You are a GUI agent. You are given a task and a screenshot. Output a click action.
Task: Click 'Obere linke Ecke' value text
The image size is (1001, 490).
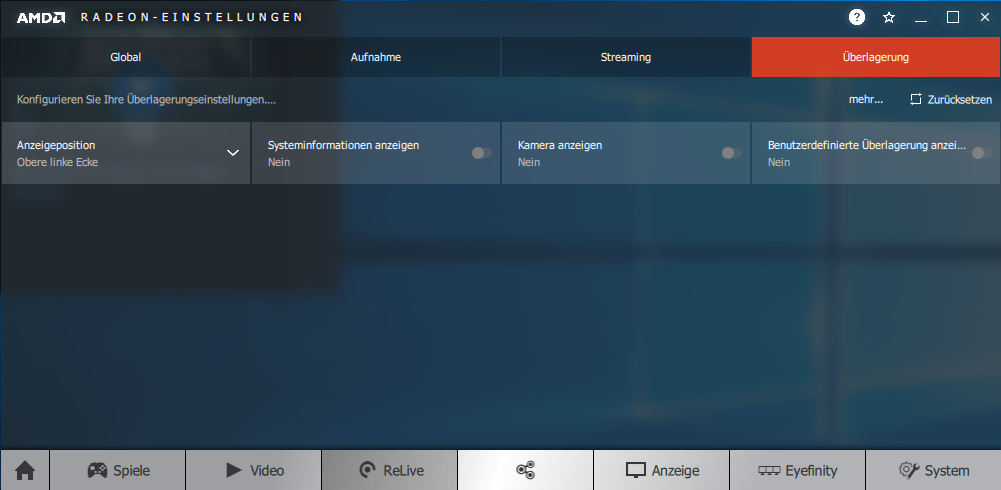point(57,162)
